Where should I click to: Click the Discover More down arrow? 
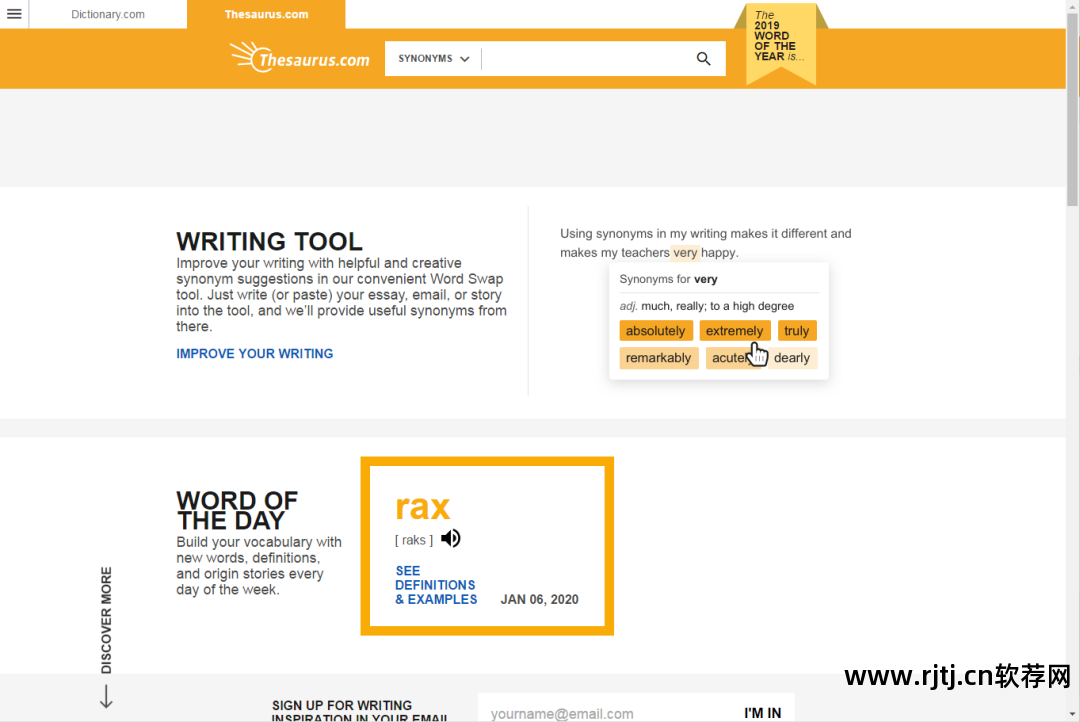(x=106, y=696)
